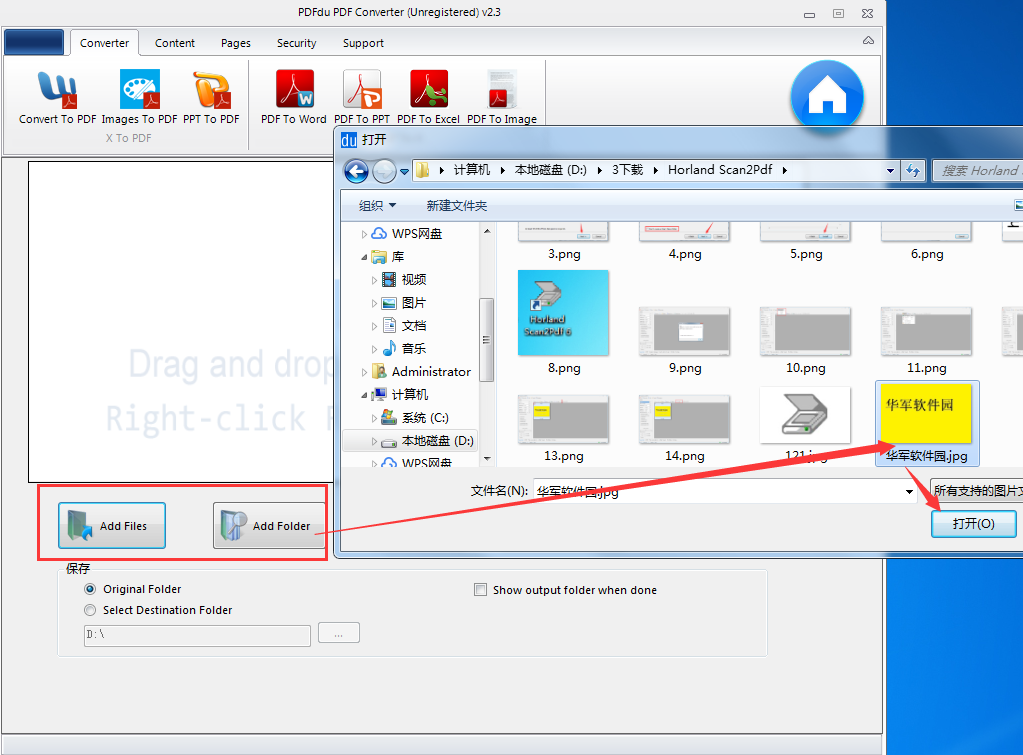Check Show output folder when done
Image resolution: width=1023 pixels, height=755 pixels.
(480, 590)
